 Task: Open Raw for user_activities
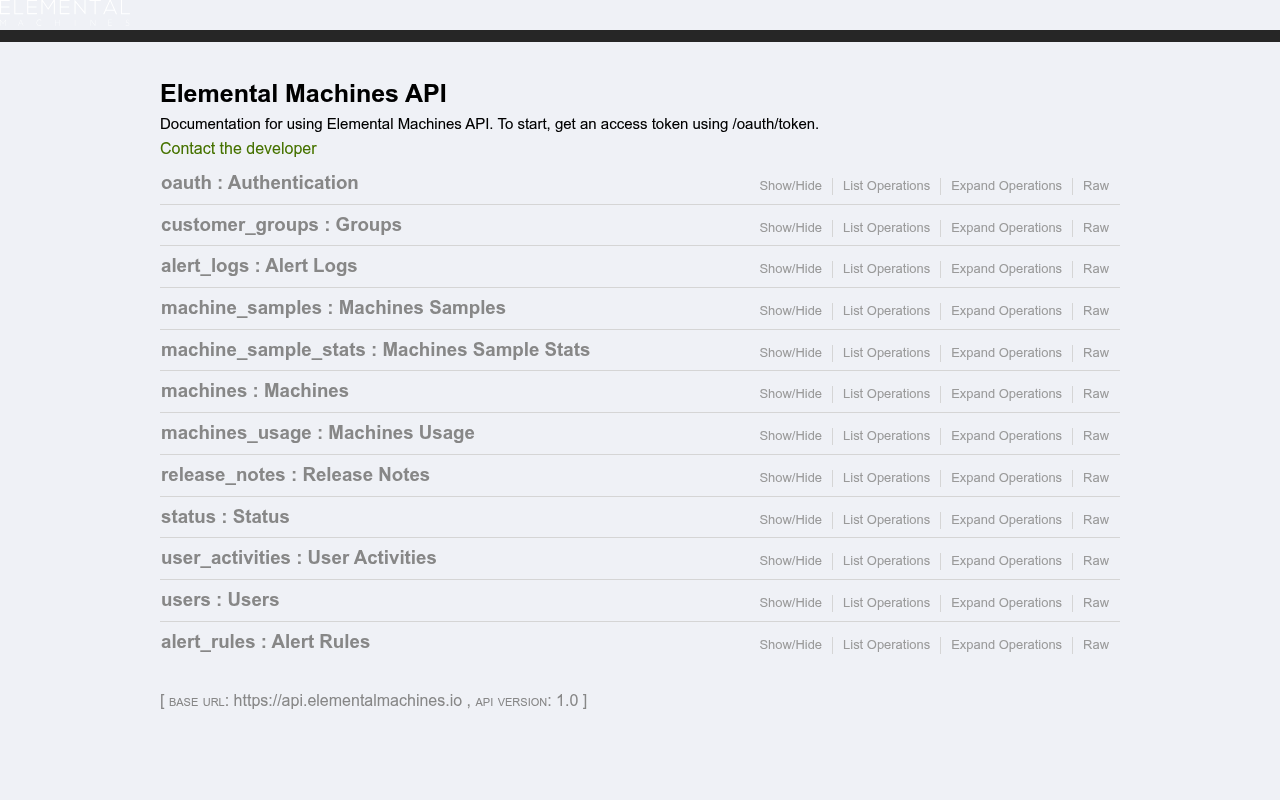pyautogui.click(x=1096, y=561)
